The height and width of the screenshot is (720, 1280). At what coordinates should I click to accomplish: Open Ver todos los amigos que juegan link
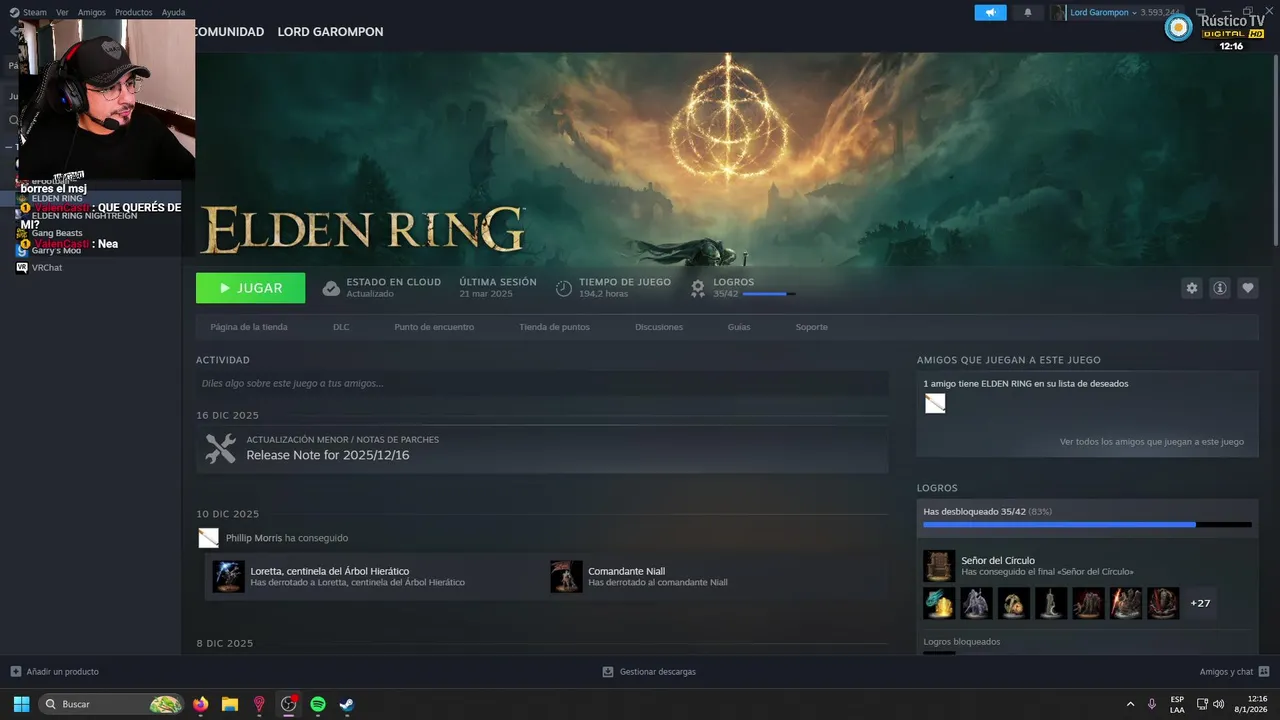point(1152,441)
